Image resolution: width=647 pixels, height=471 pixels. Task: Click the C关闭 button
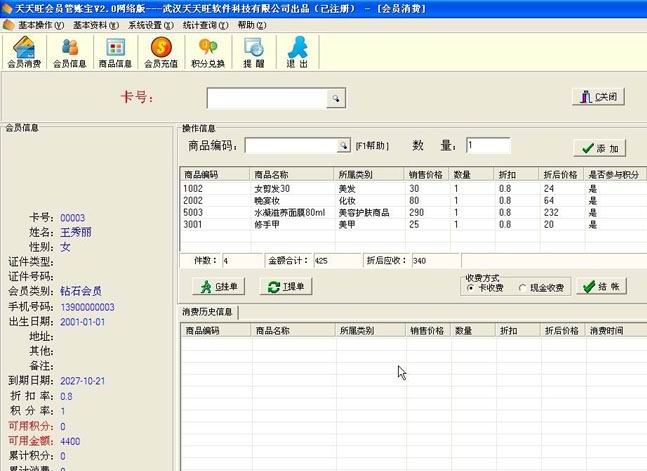599,97
